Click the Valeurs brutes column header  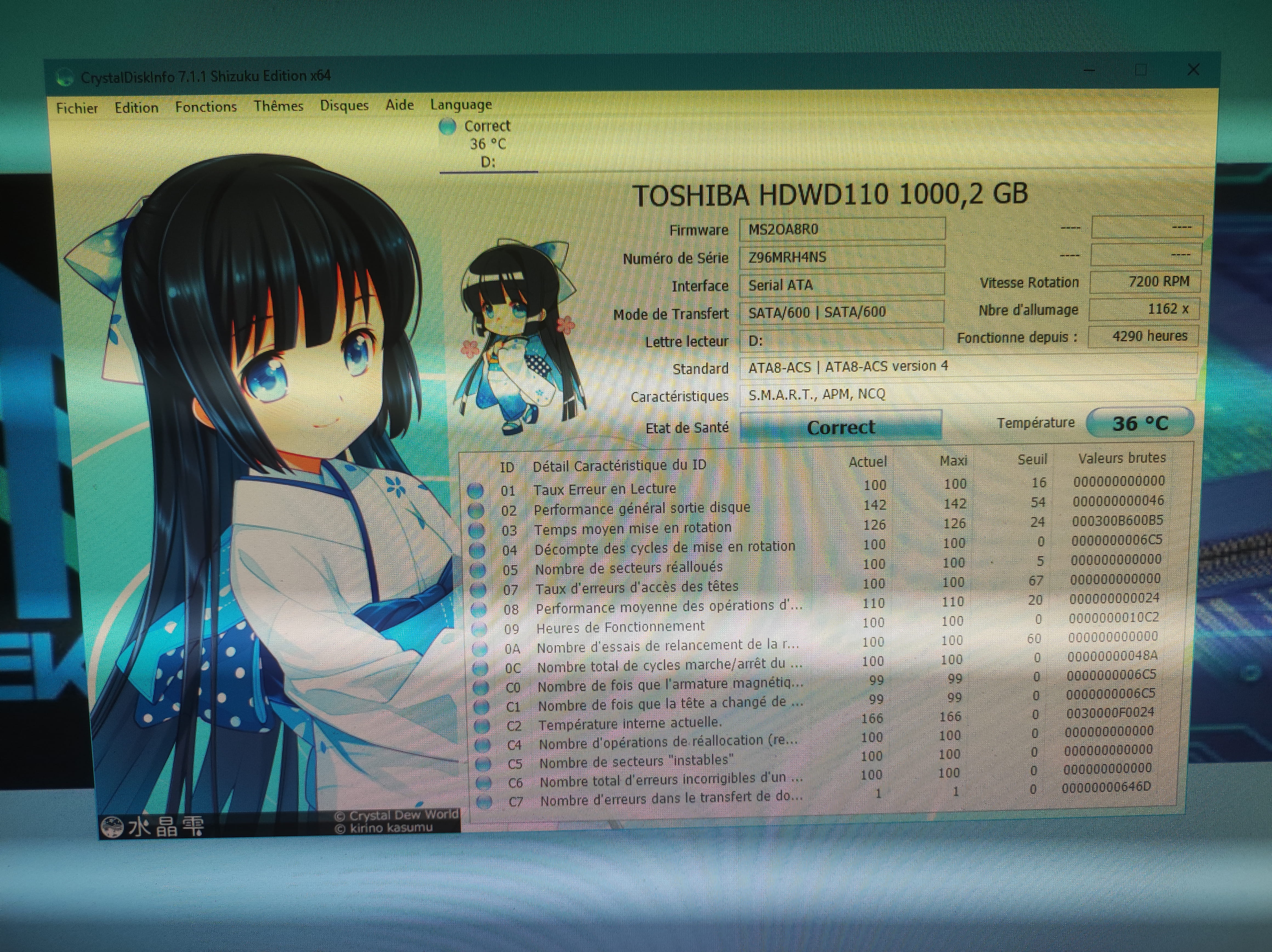(x=1122, y=458)
